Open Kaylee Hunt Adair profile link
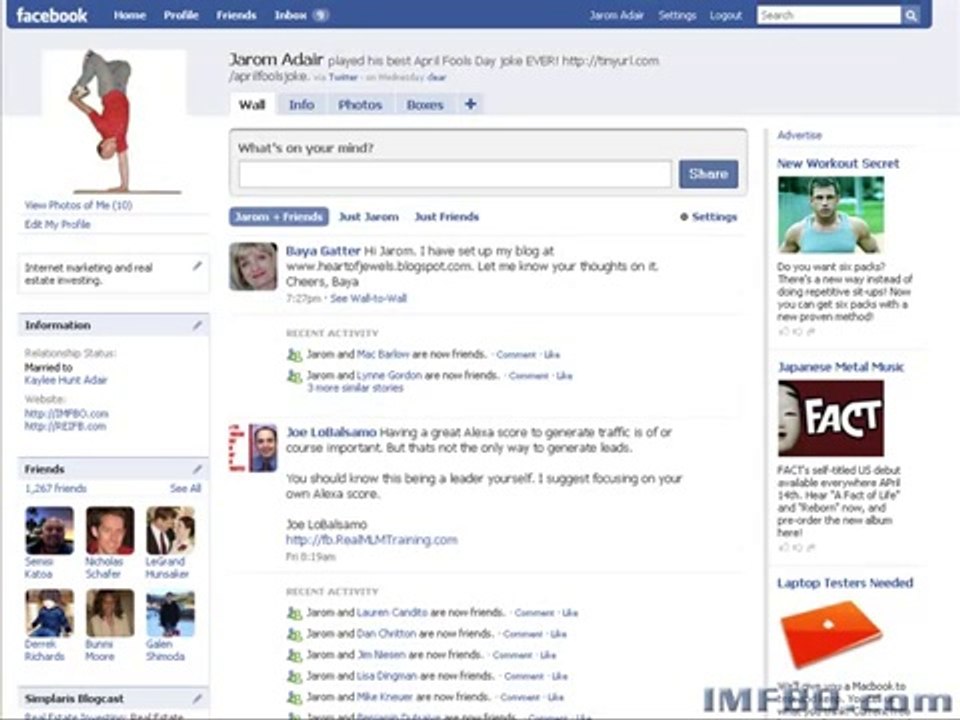Image resolution: width=960 pixels, height=720 pixels. click(x=66, y=380)
